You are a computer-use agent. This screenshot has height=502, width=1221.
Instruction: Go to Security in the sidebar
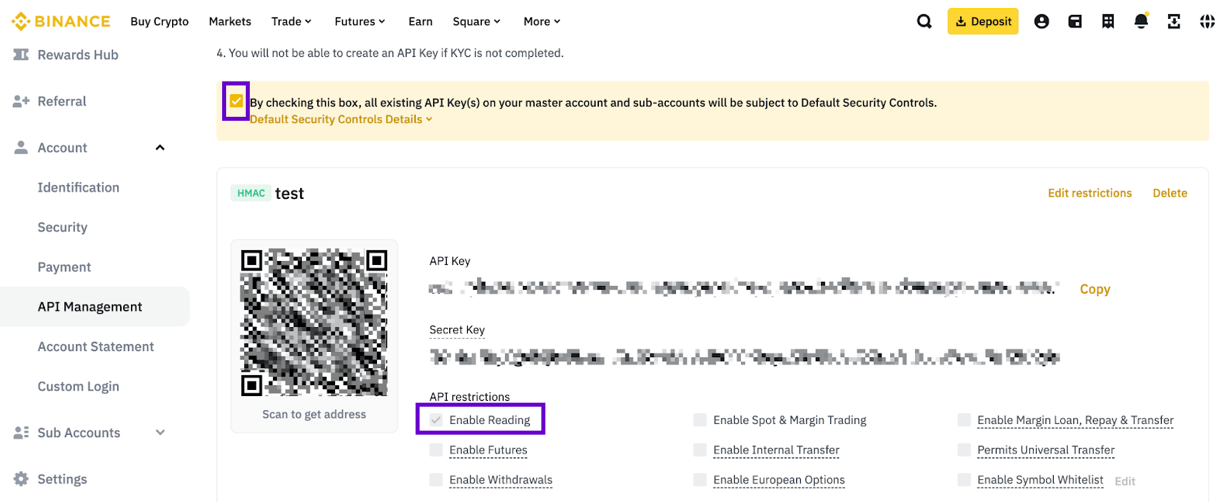62,227
